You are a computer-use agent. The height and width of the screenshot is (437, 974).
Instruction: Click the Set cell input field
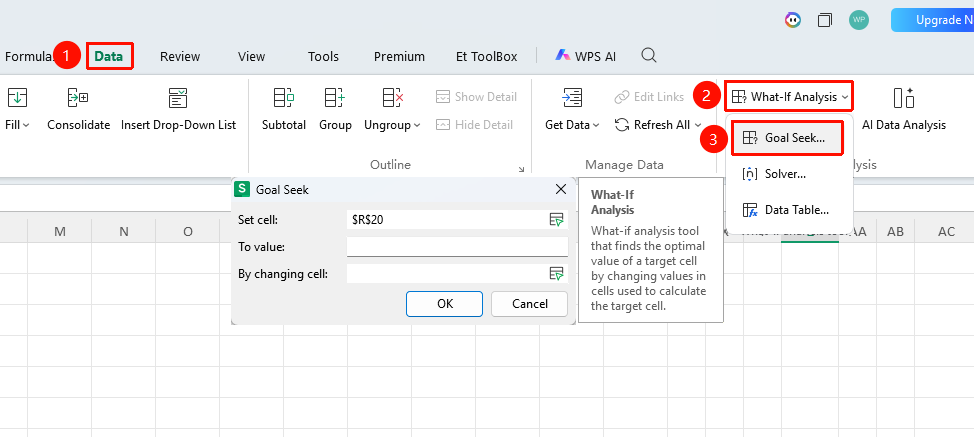point(447,219)
